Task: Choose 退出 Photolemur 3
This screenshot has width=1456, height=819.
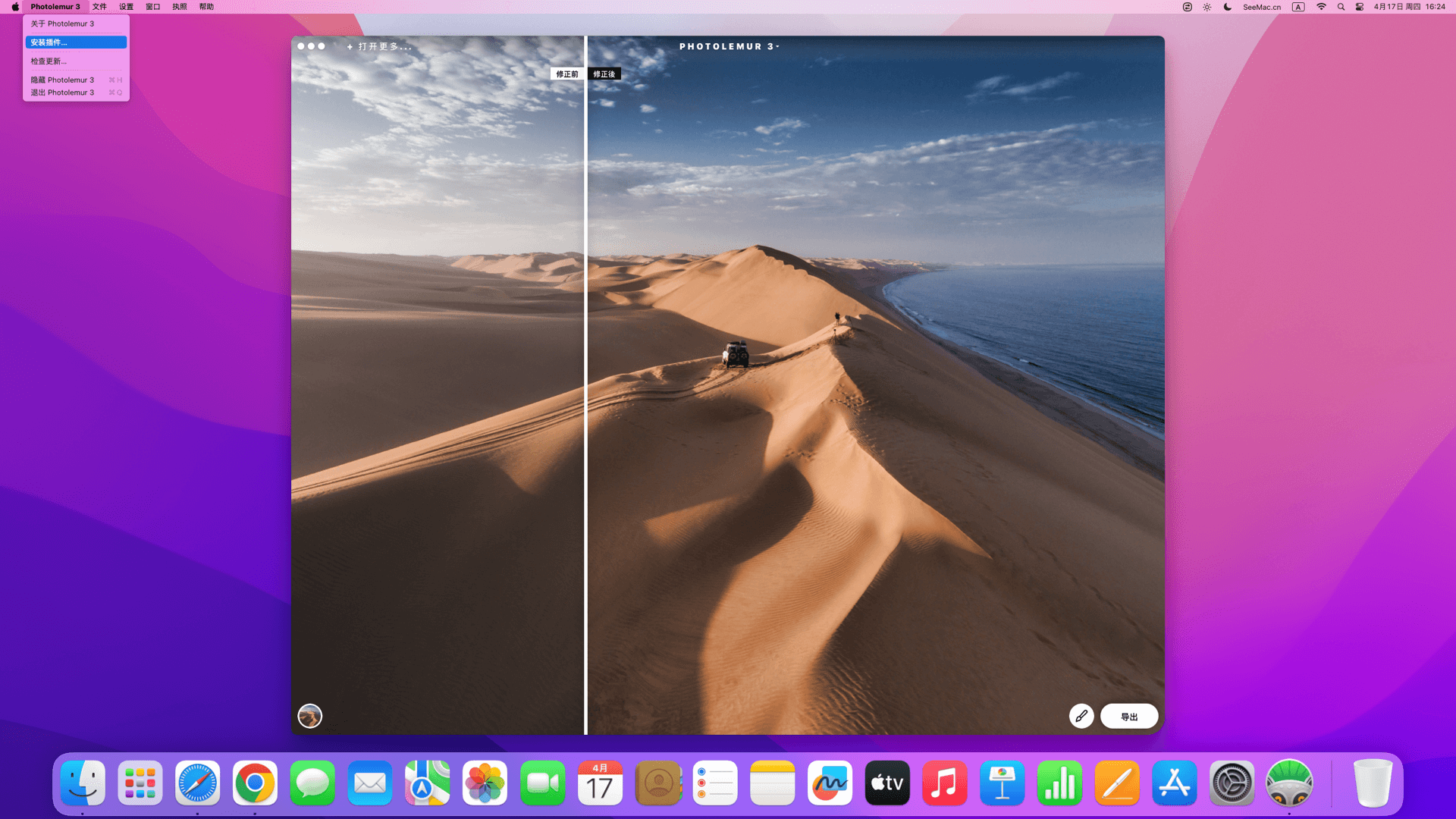Action: pyautogui.click(x=63, y=93)
